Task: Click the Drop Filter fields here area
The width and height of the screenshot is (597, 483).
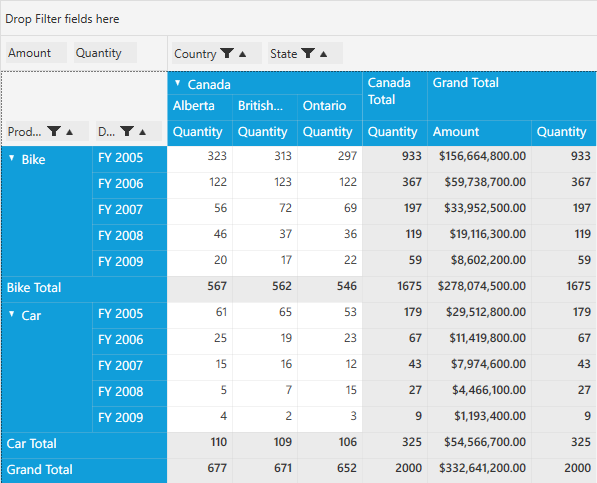Action: (x=298, y=18)
